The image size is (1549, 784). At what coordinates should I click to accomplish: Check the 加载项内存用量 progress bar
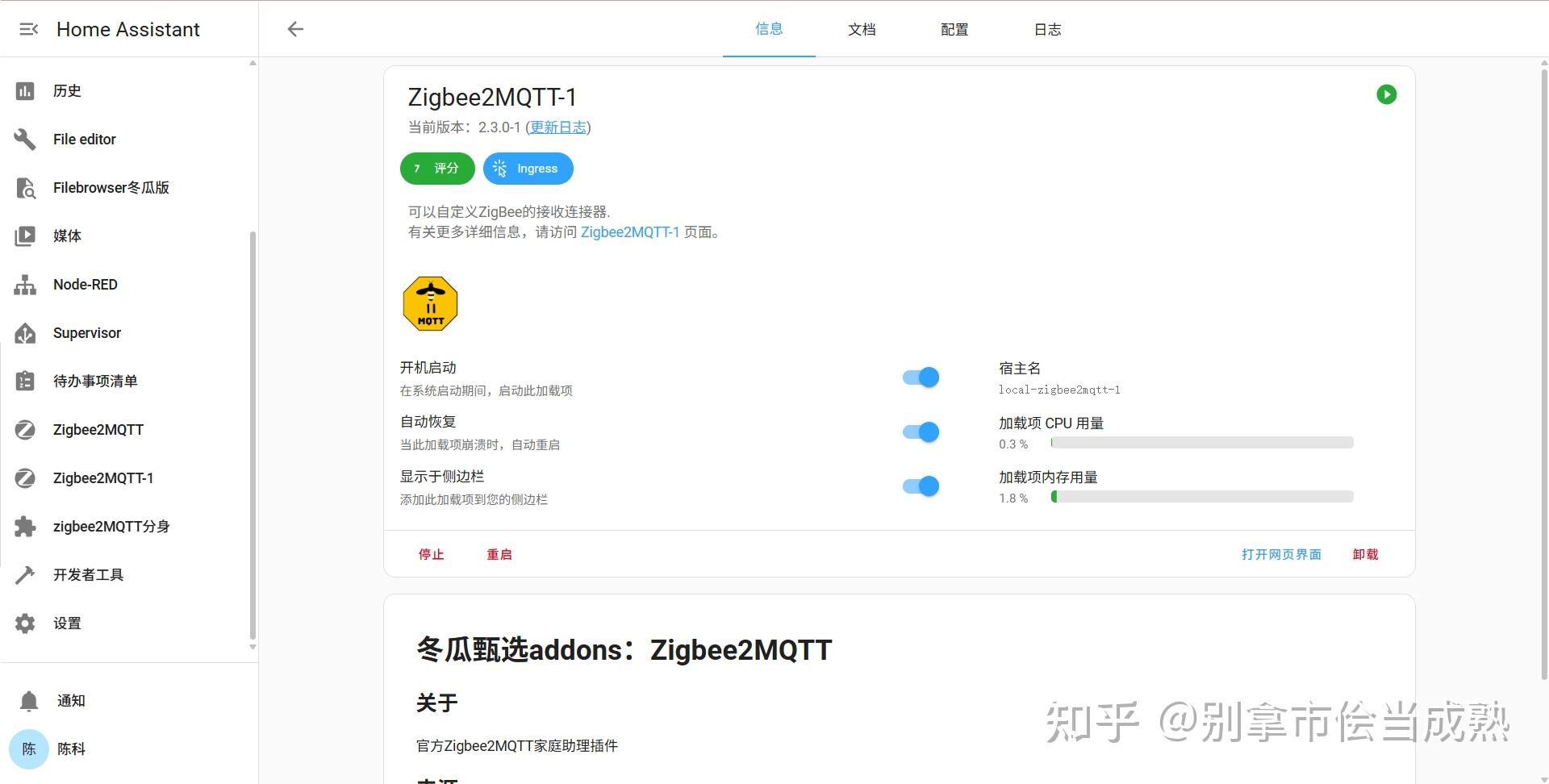pyautogui.click(x=1201, y=497)
